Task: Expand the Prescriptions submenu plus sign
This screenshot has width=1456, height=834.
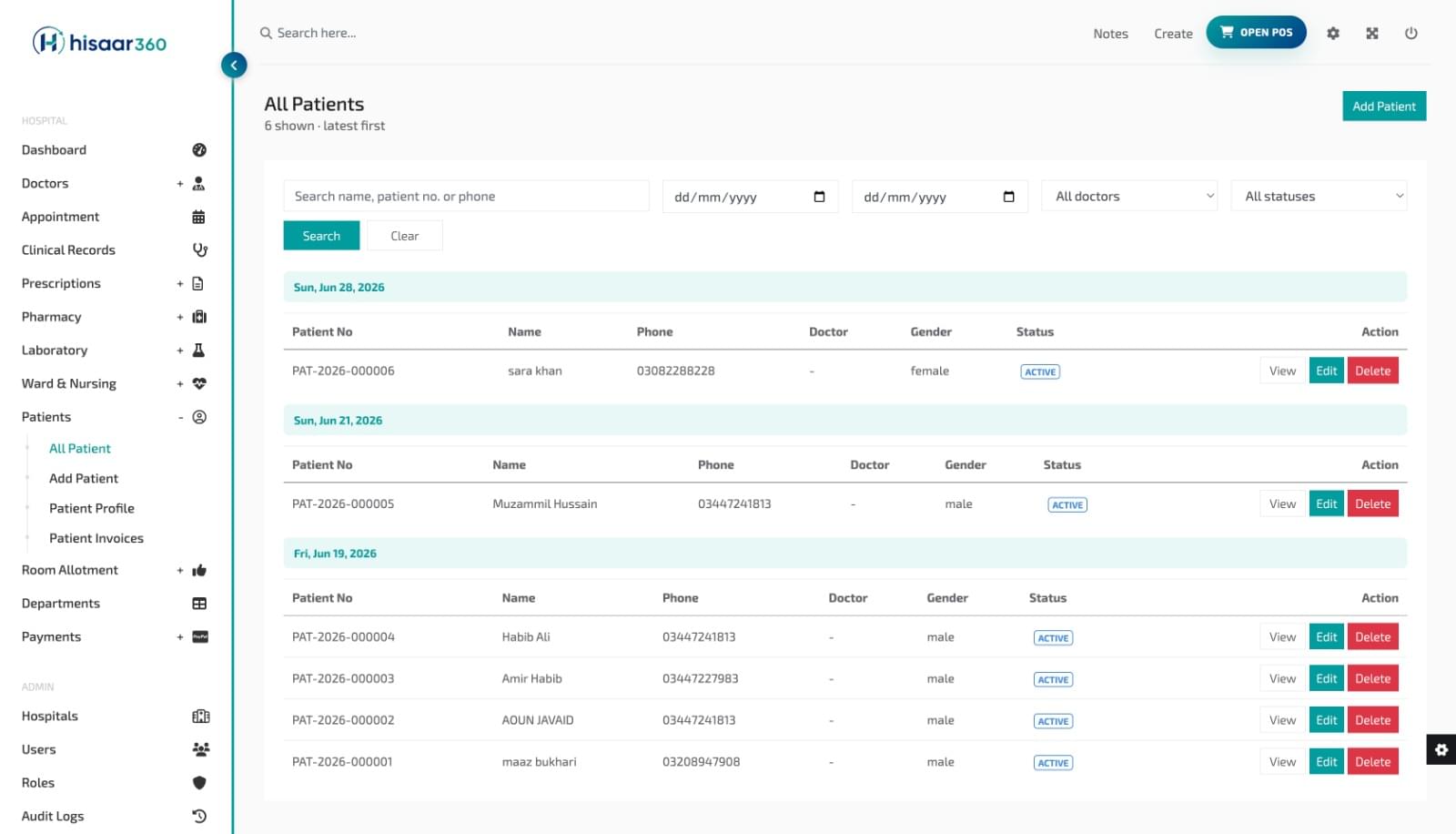Action: click(180, 284)
